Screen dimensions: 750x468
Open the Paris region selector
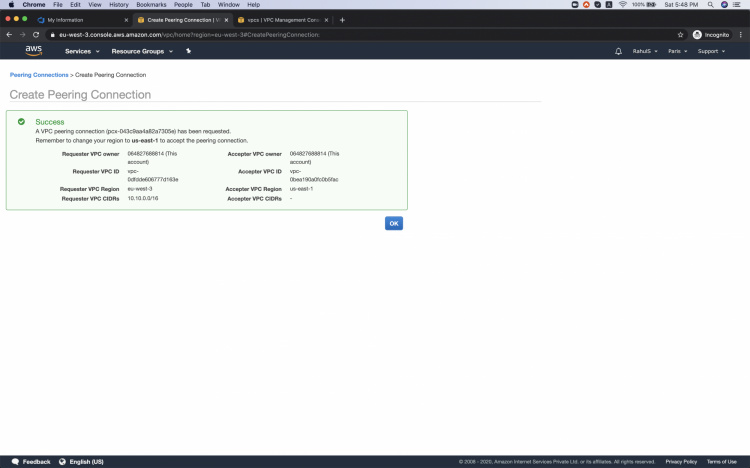678,51
